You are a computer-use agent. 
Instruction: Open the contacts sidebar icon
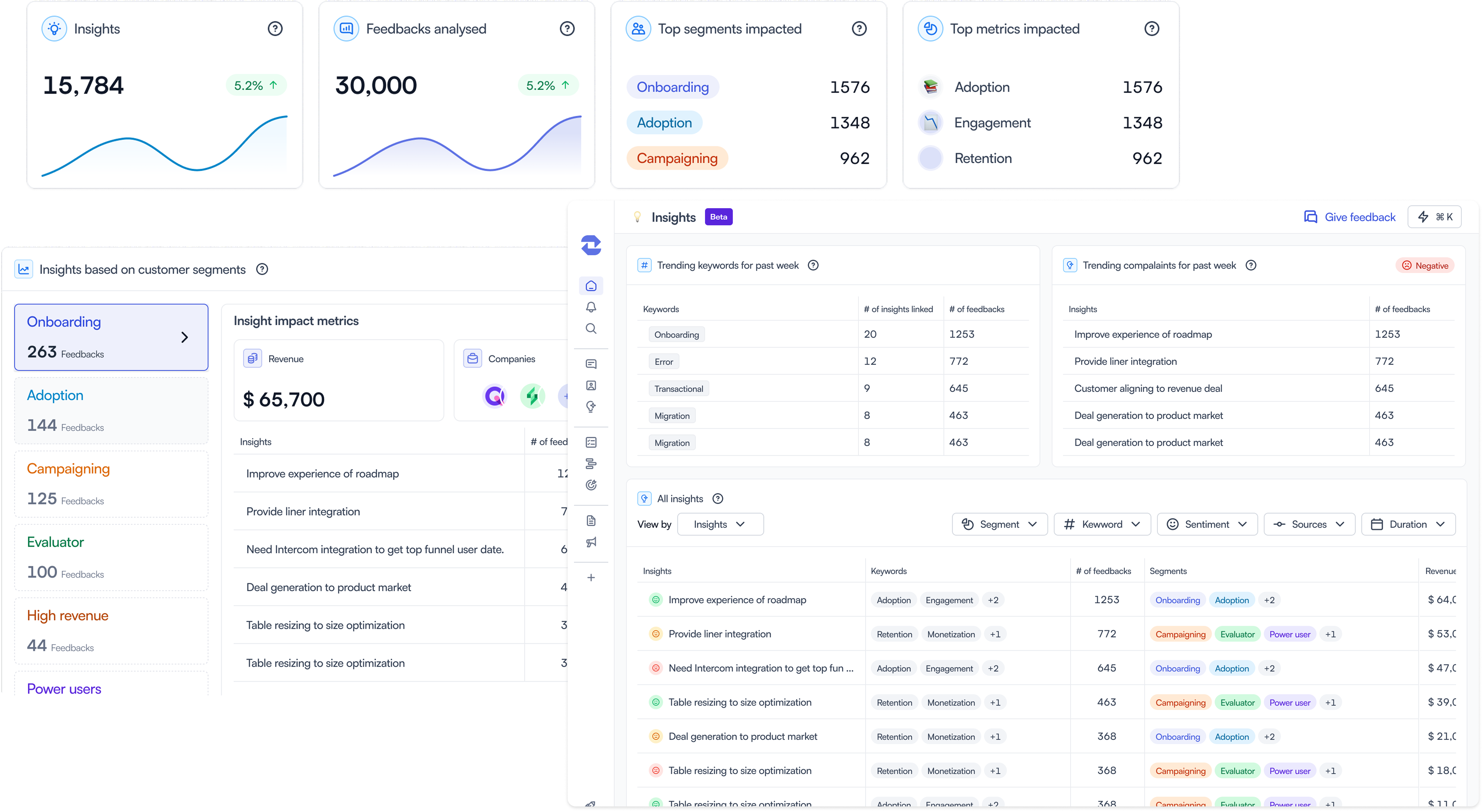591,386
